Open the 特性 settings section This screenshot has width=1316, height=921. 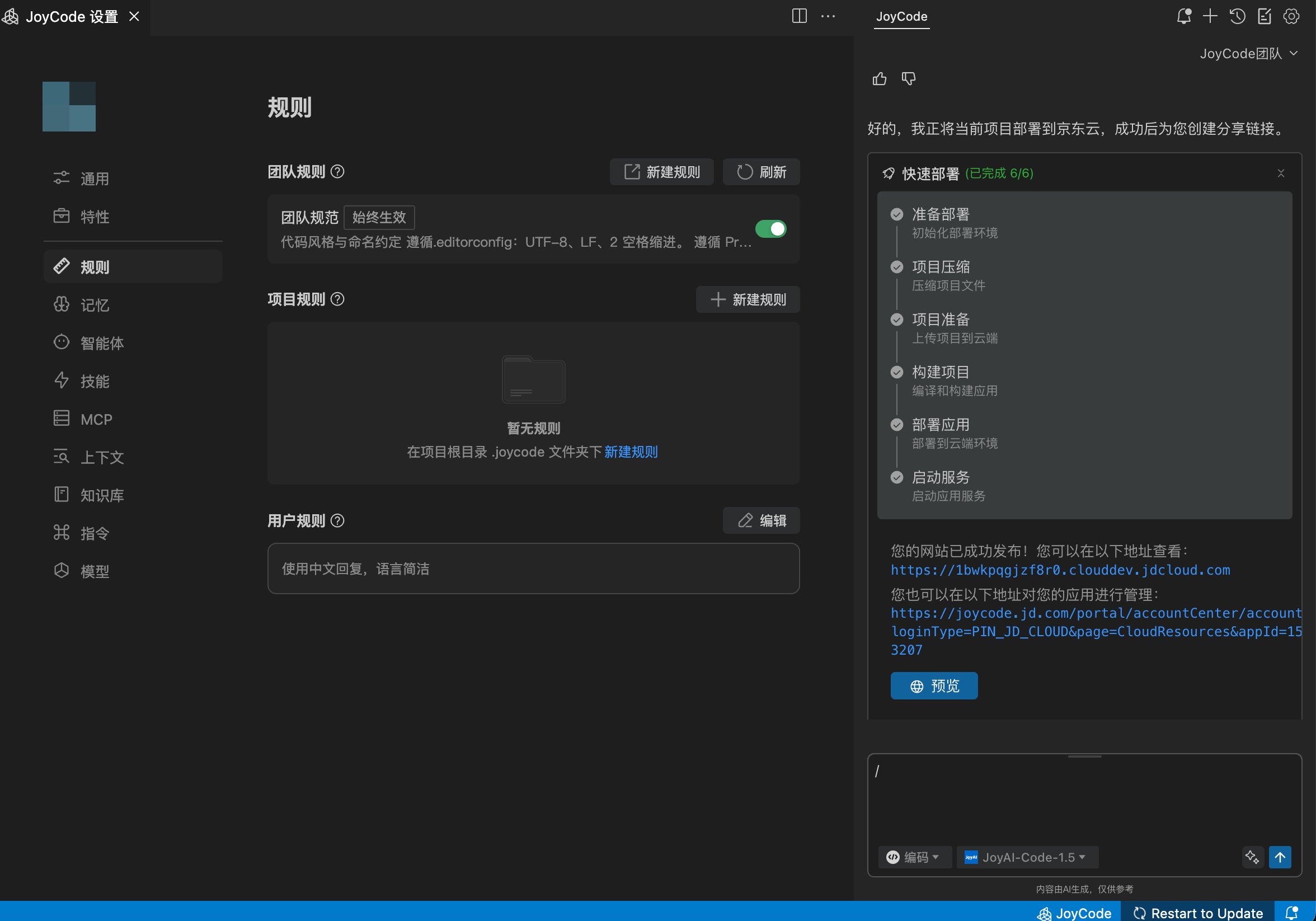pyautogui.click(x=133, y=217)
